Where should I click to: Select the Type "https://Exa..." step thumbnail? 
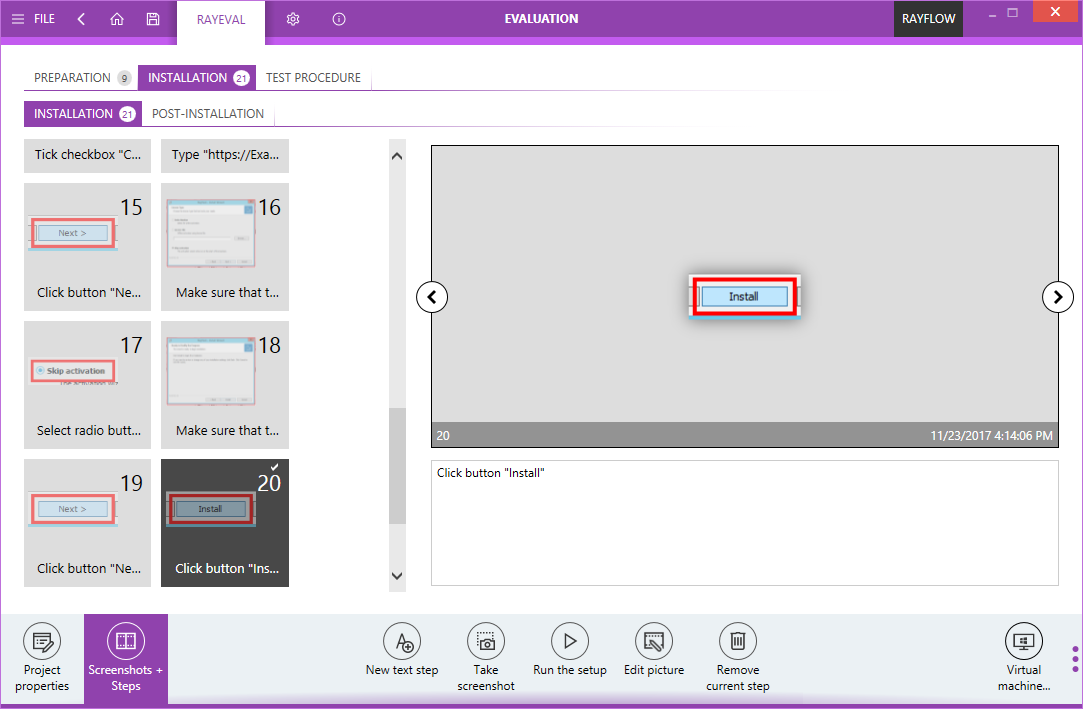[225, 155]
